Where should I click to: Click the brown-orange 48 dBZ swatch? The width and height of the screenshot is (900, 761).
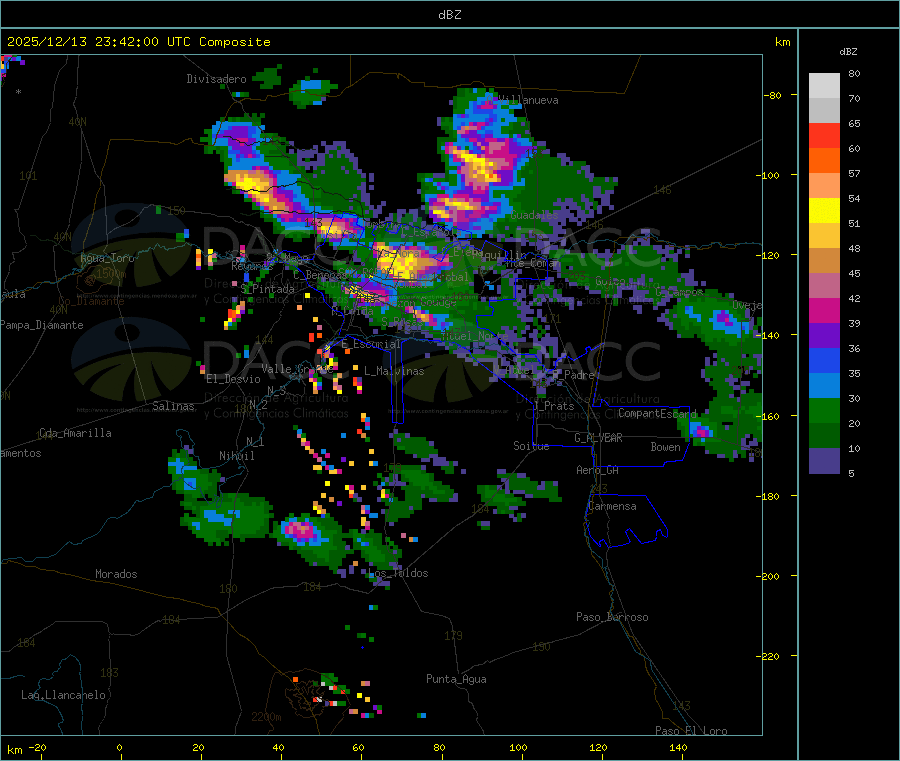824,261
